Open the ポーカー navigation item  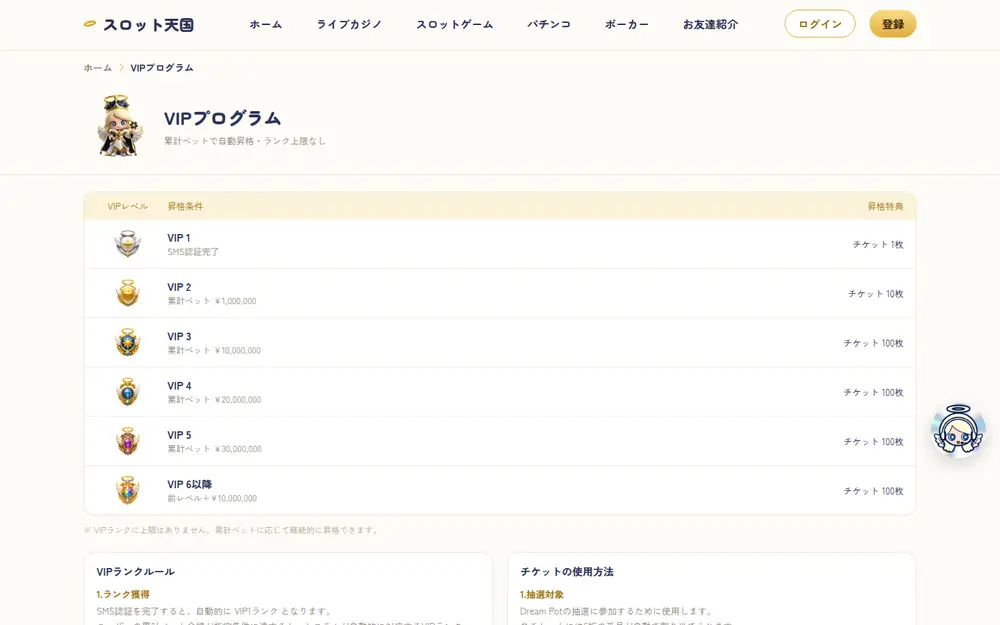(x=627, y=24)
